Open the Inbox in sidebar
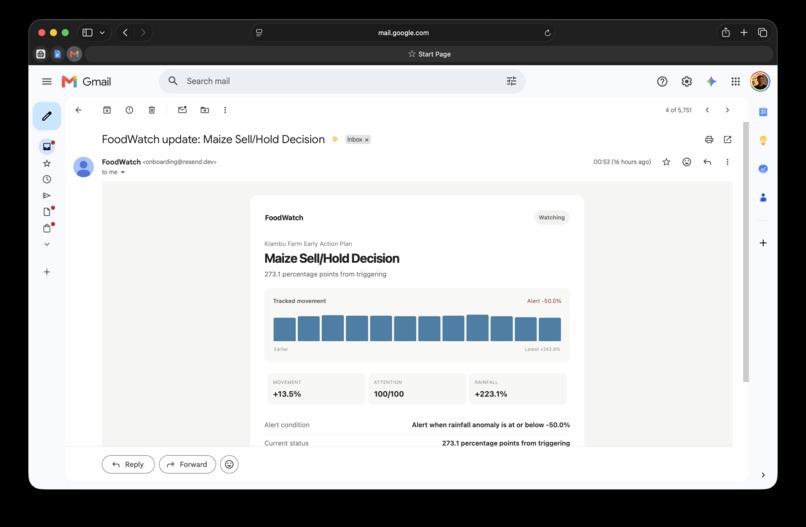The image size is (806, 527). pos(47,147)
